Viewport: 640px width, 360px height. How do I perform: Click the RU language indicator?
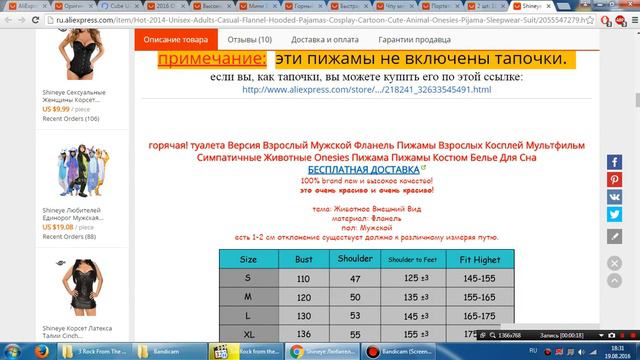(533, 351)
